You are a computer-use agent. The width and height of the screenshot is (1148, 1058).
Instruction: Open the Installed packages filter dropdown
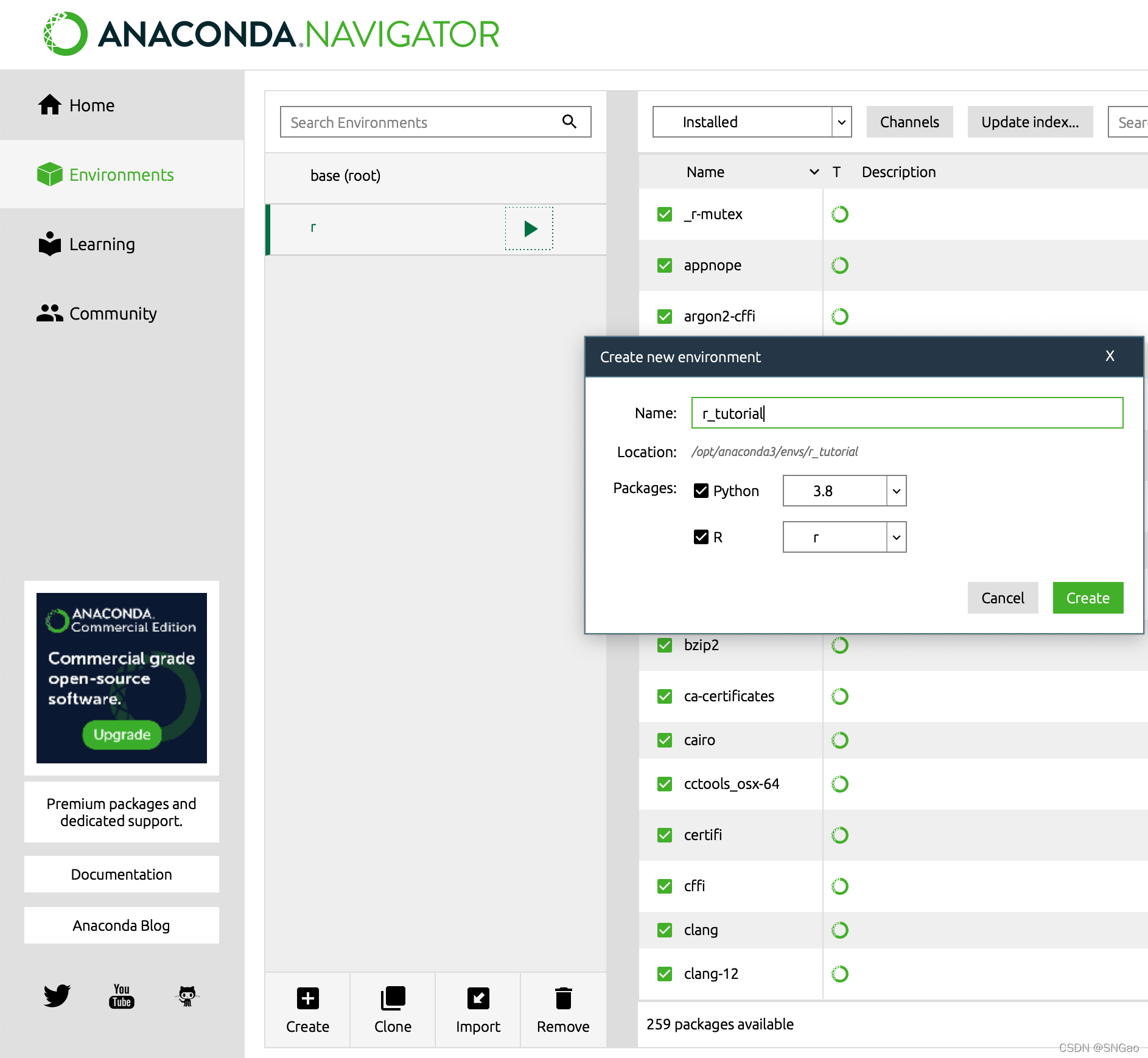(752, 122)
